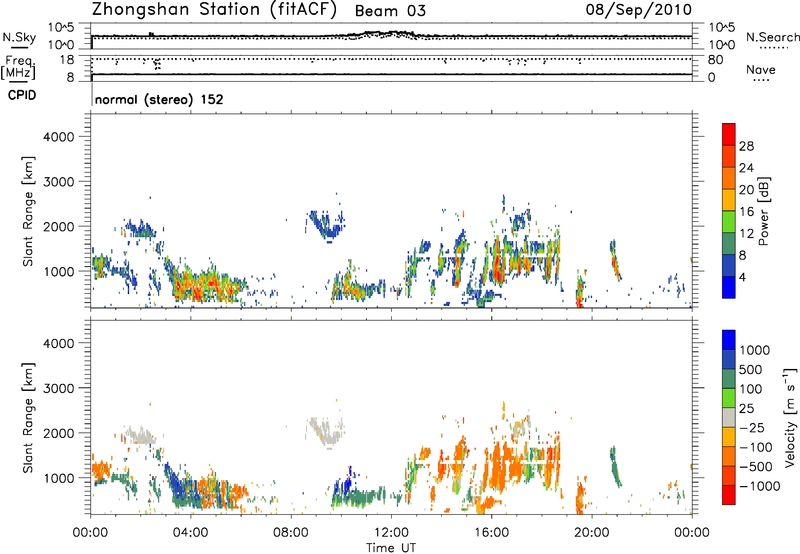The height and width of the screenshot is (554, 800).
Task: Click the "CPID" row label
Action: [x=22, y=95]
